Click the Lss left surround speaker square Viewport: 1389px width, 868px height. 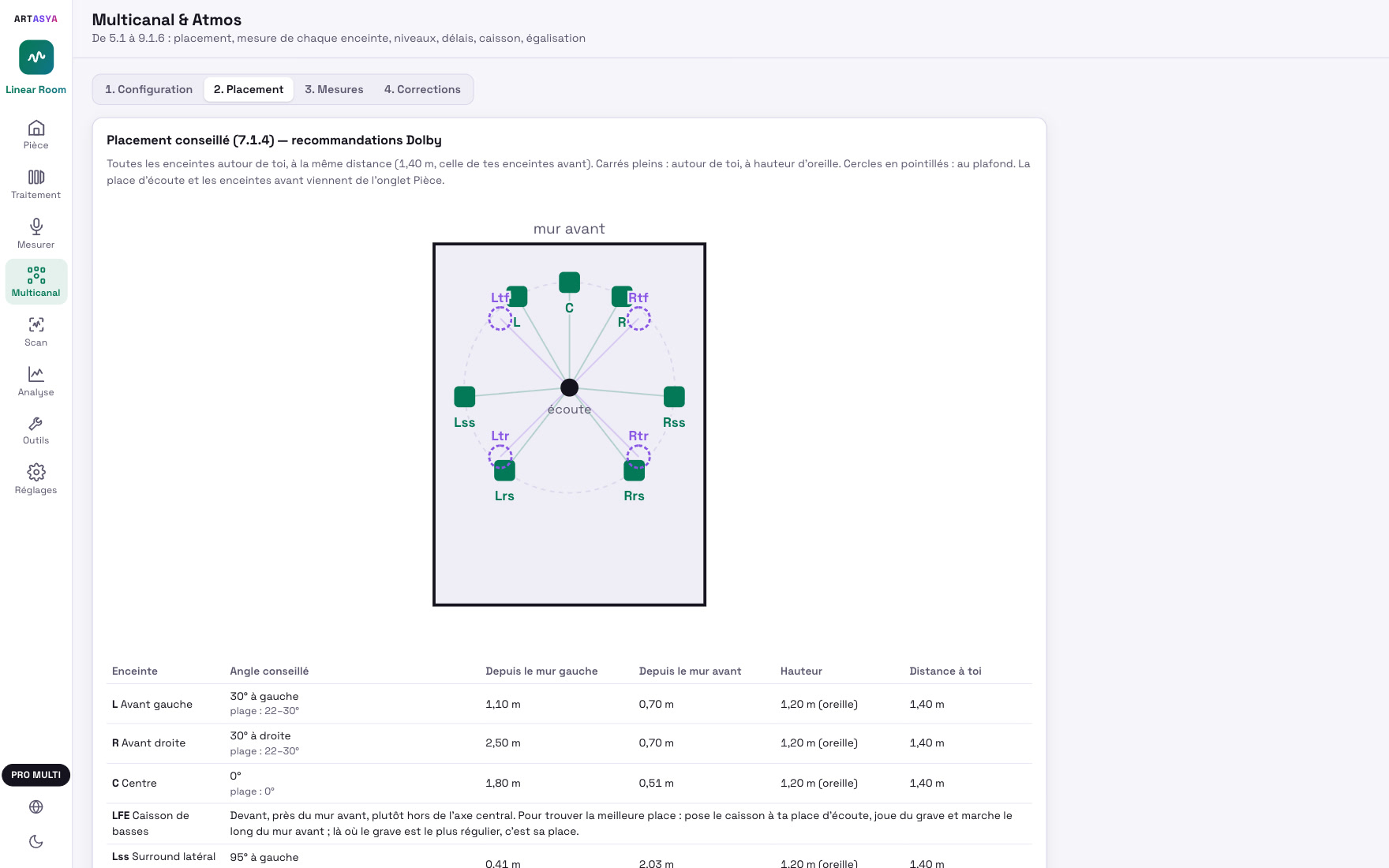[465, 396]
